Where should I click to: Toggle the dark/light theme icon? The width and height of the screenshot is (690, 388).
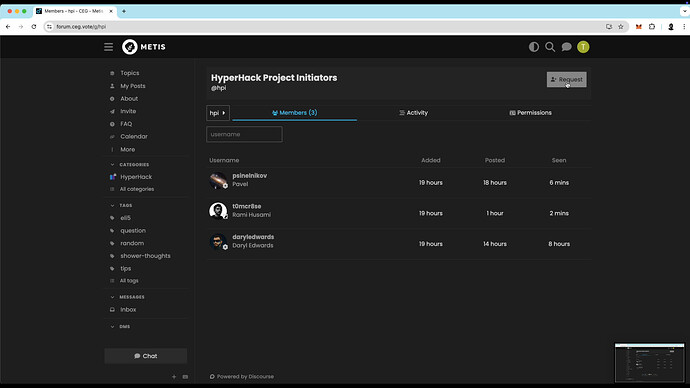pos(534,47)
